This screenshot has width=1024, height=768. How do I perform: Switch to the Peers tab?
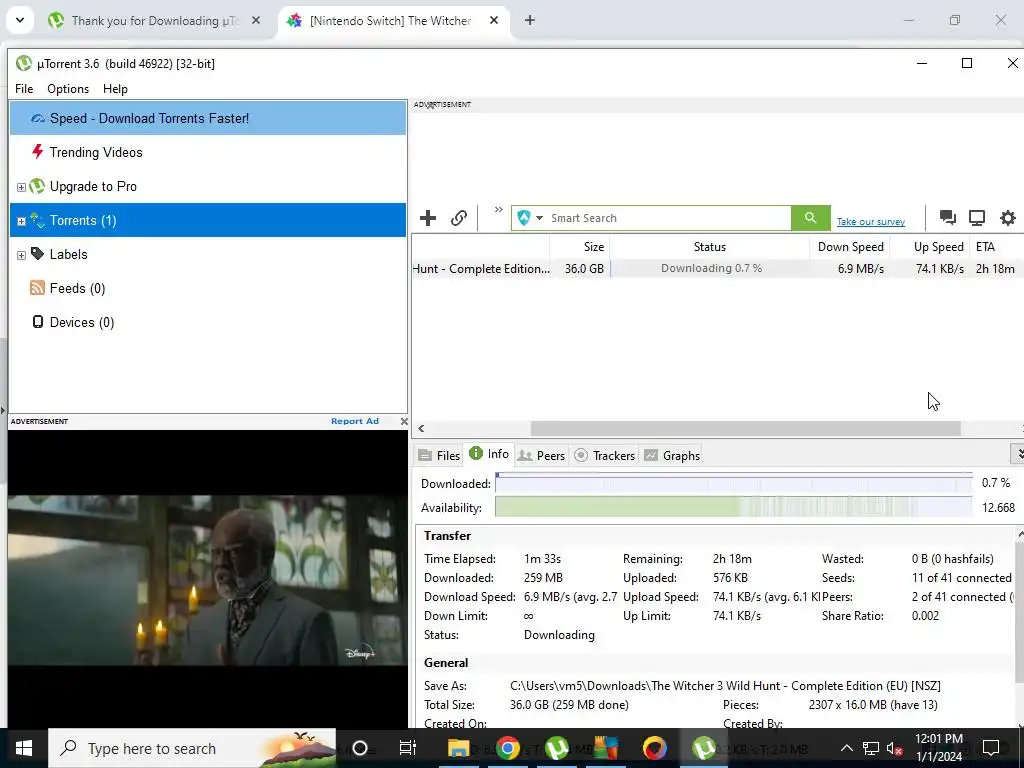pos(541,455)
